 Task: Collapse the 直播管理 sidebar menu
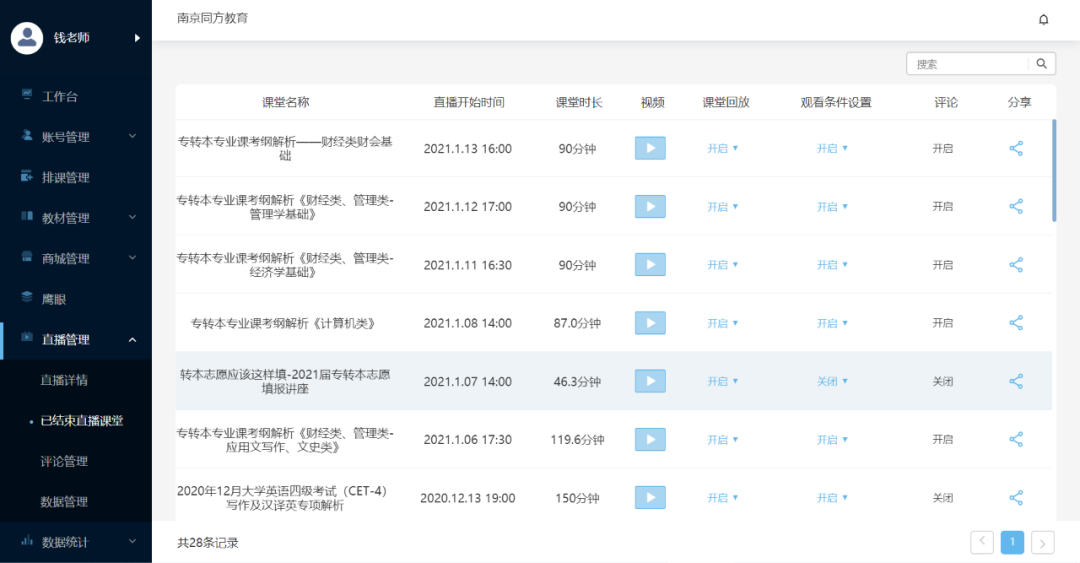point(76,340)
